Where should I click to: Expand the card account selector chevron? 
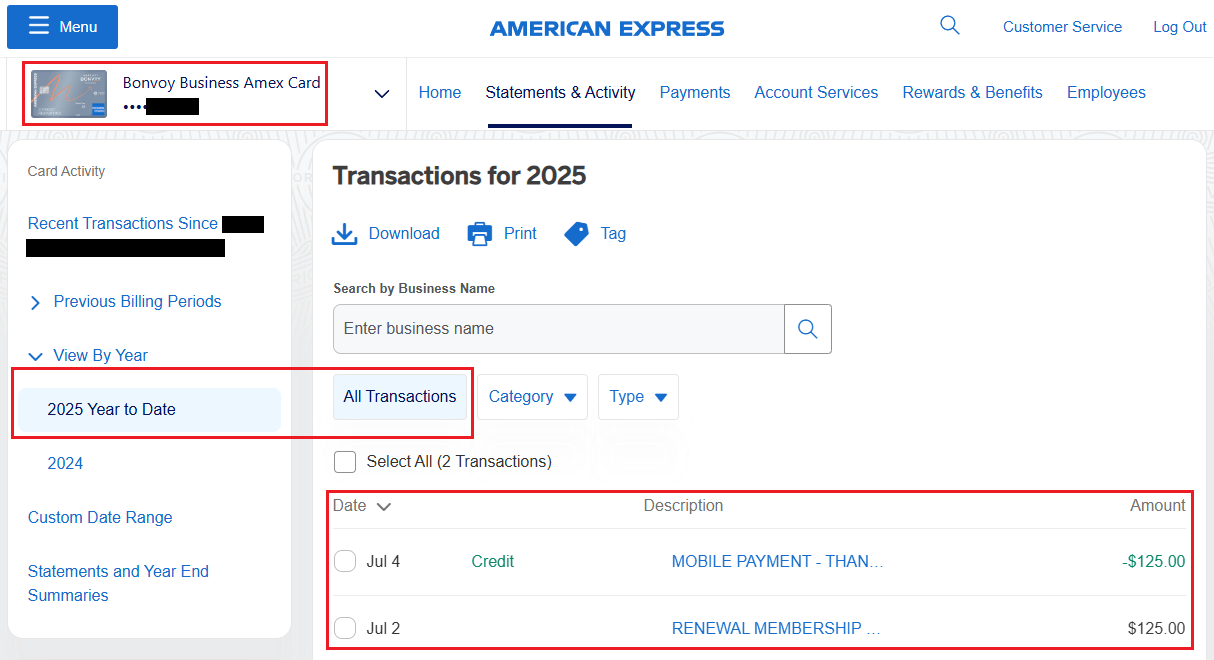(381, 93)
